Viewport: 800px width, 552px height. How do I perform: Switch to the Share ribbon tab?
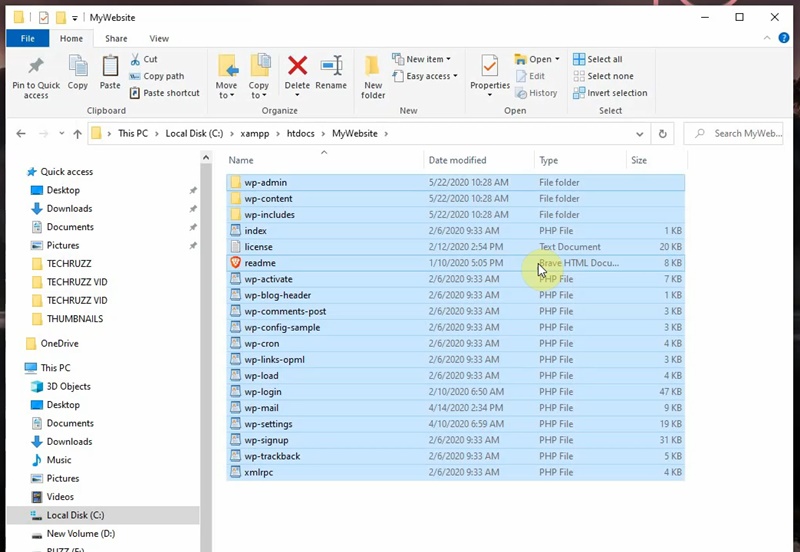116,38
